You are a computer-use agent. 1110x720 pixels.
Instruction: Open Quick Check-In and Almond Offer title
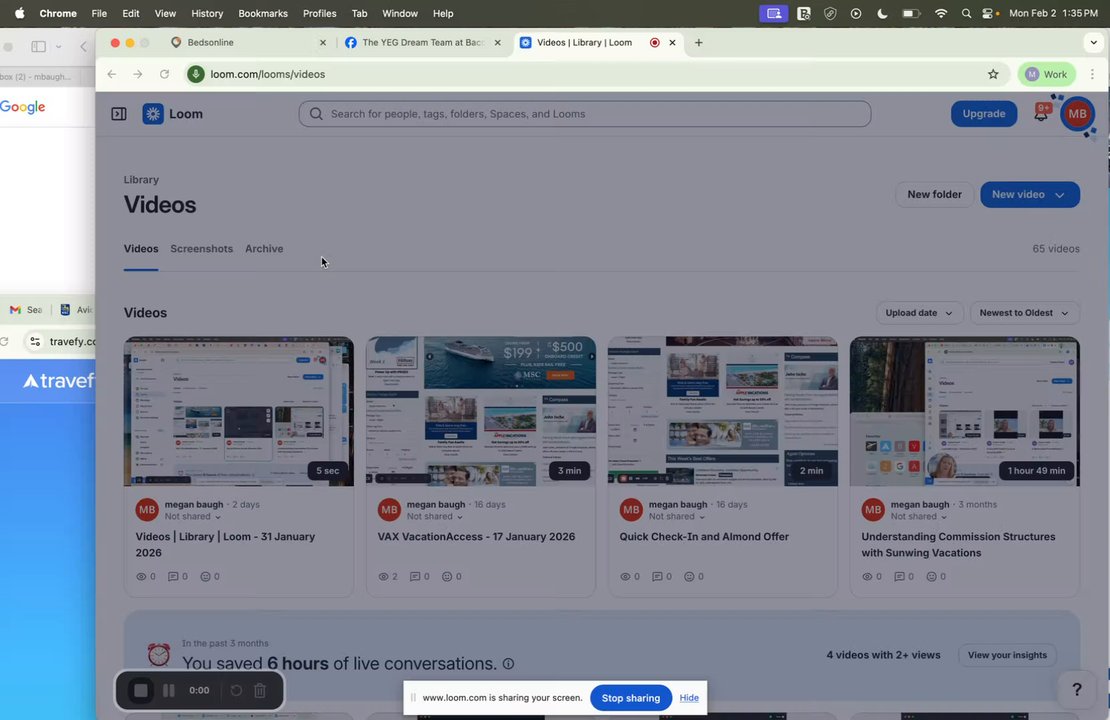(704, 537)
